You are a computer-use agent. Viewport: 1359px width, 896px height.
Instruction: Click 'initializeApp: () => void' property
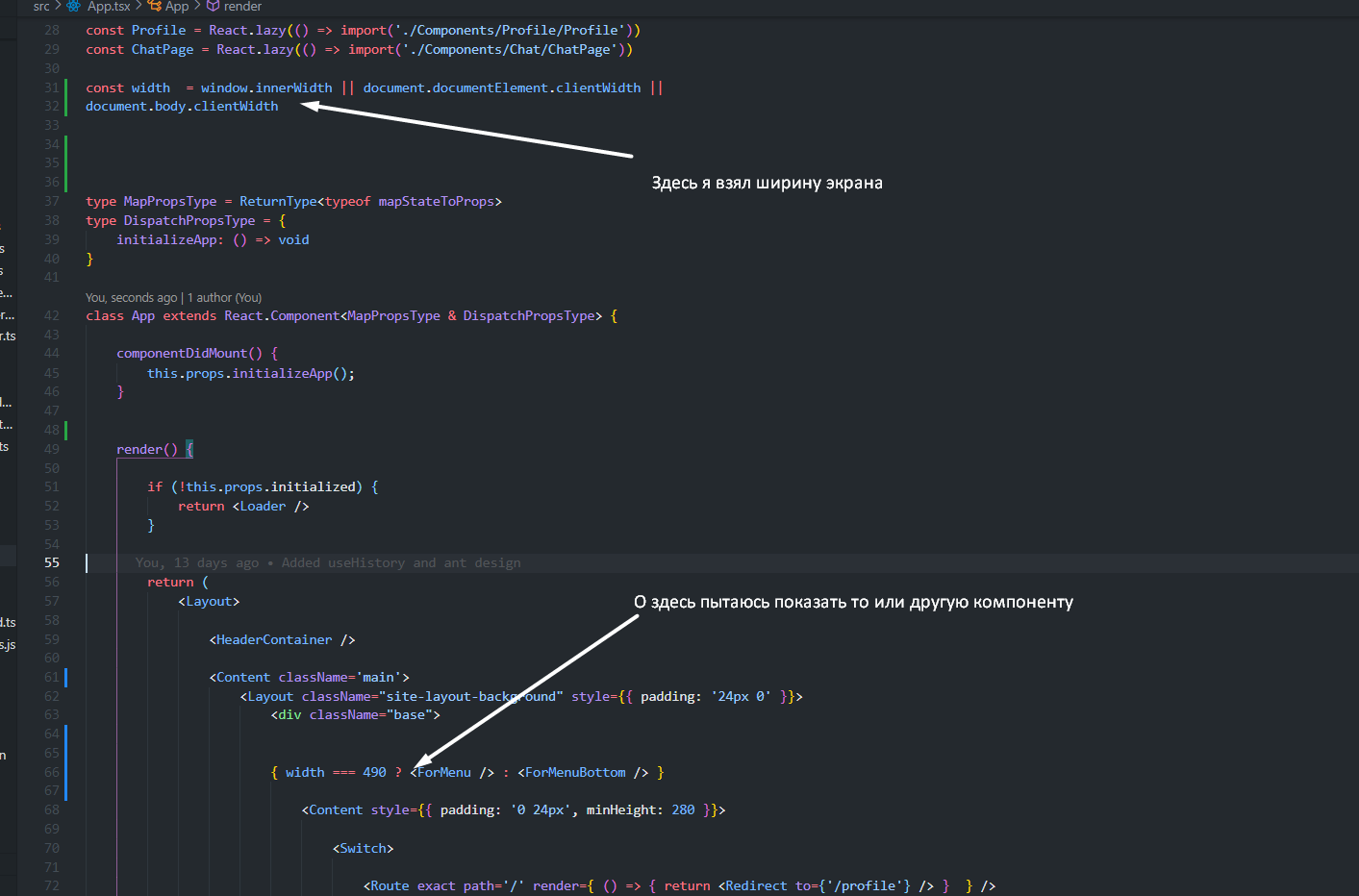[213, 240]
